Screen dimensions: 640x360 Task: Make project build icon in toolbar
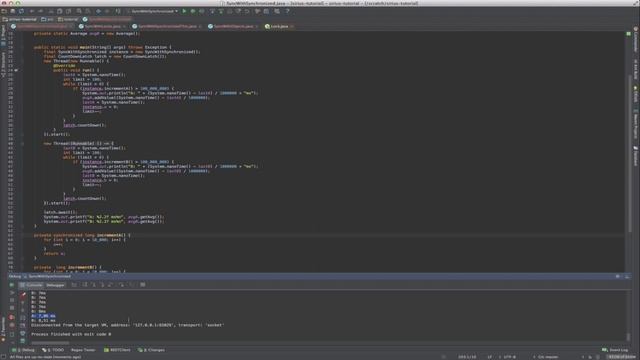click(118, 11)
